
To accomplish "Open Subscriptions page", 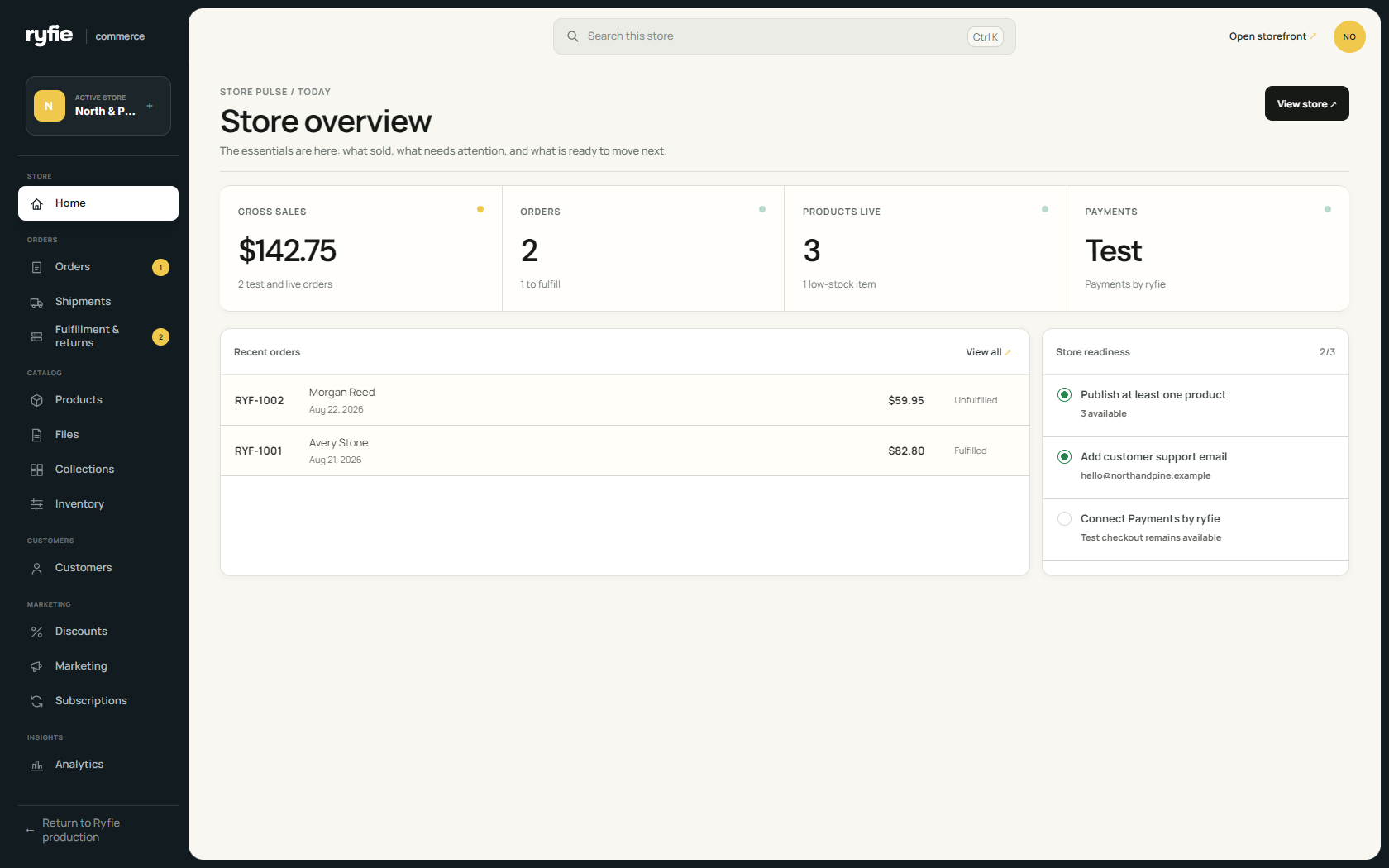I will pyautogui.click(x=98, y=701).
